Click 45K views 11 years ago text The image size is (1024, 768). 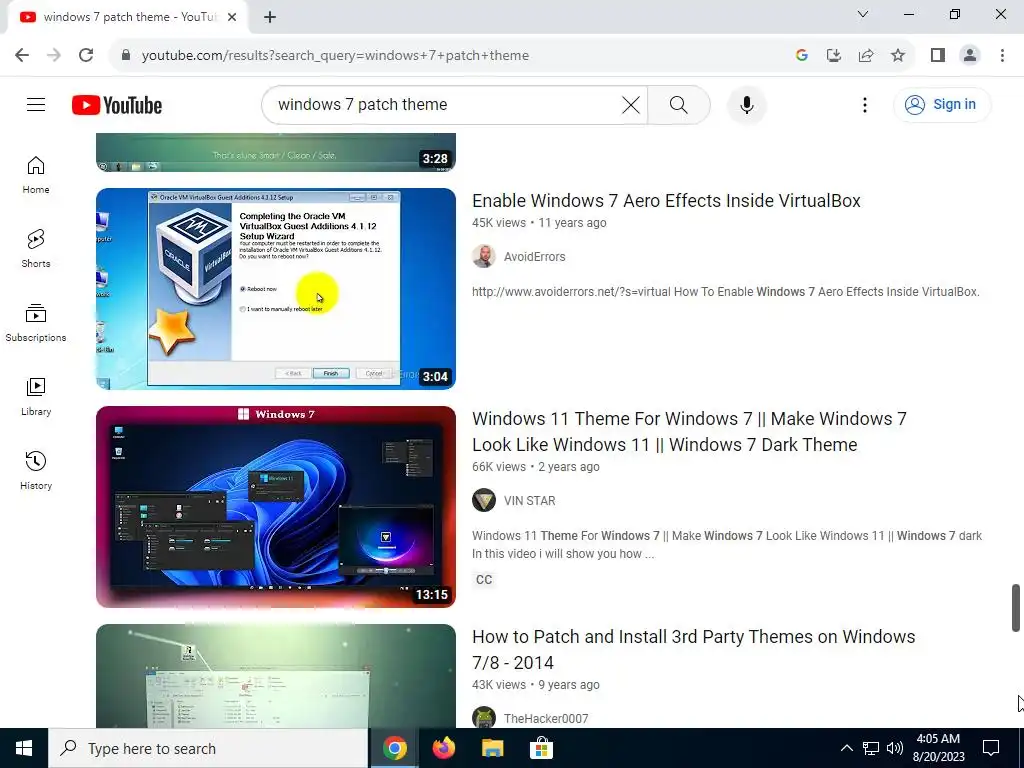(x=539, y=223)
